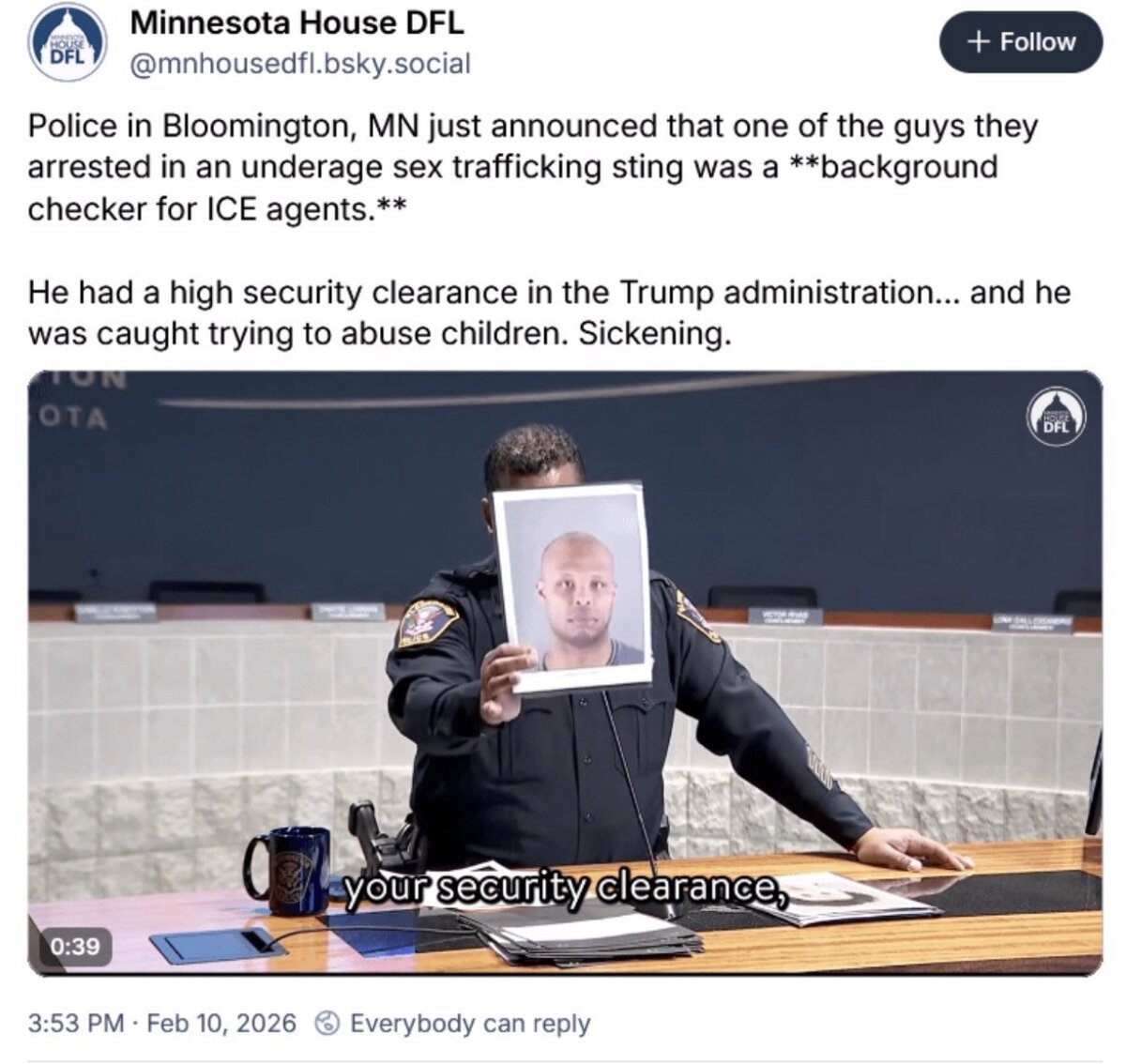Click the Minnesota House DFL profile avatar
Screen dimensions: 1126x1064
(x=67, y=42)
